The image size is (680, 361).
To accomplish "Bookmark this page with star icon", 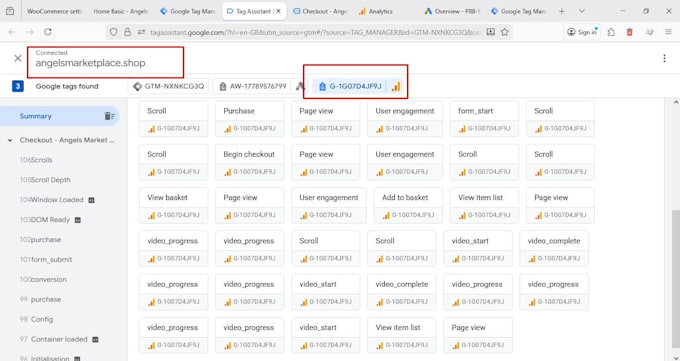I will [504, 32].
